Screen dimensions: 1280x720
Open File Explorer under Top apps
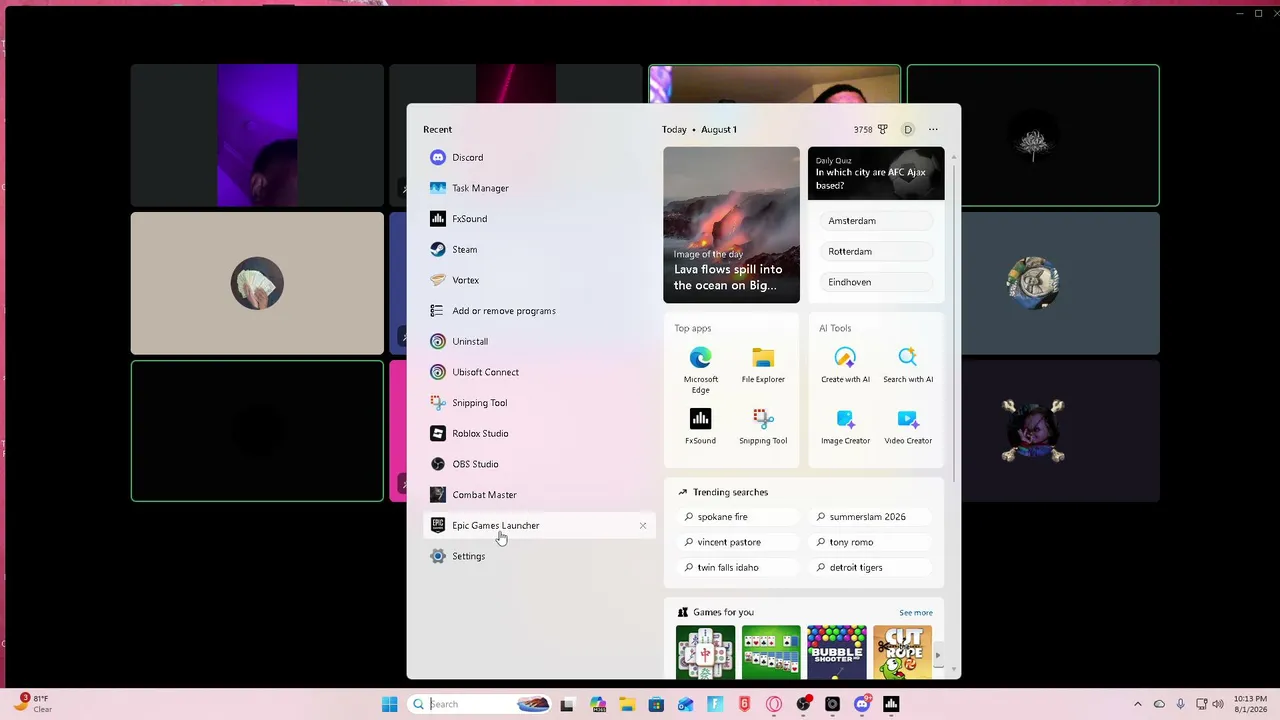[x=763, y=365]
